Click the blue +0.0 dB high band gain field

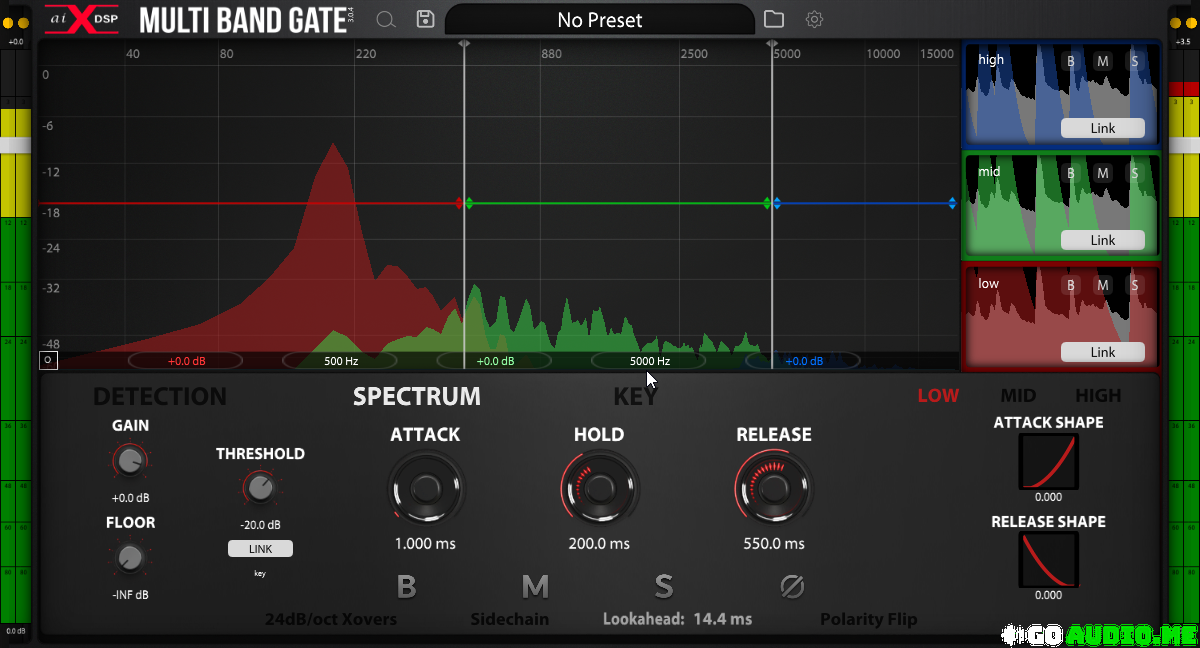pyautogui.click(x=803, y=361)
